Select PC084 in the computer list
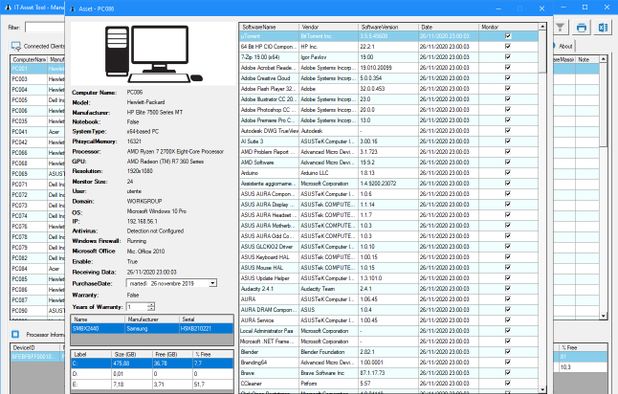 click(x=37, y=269)
